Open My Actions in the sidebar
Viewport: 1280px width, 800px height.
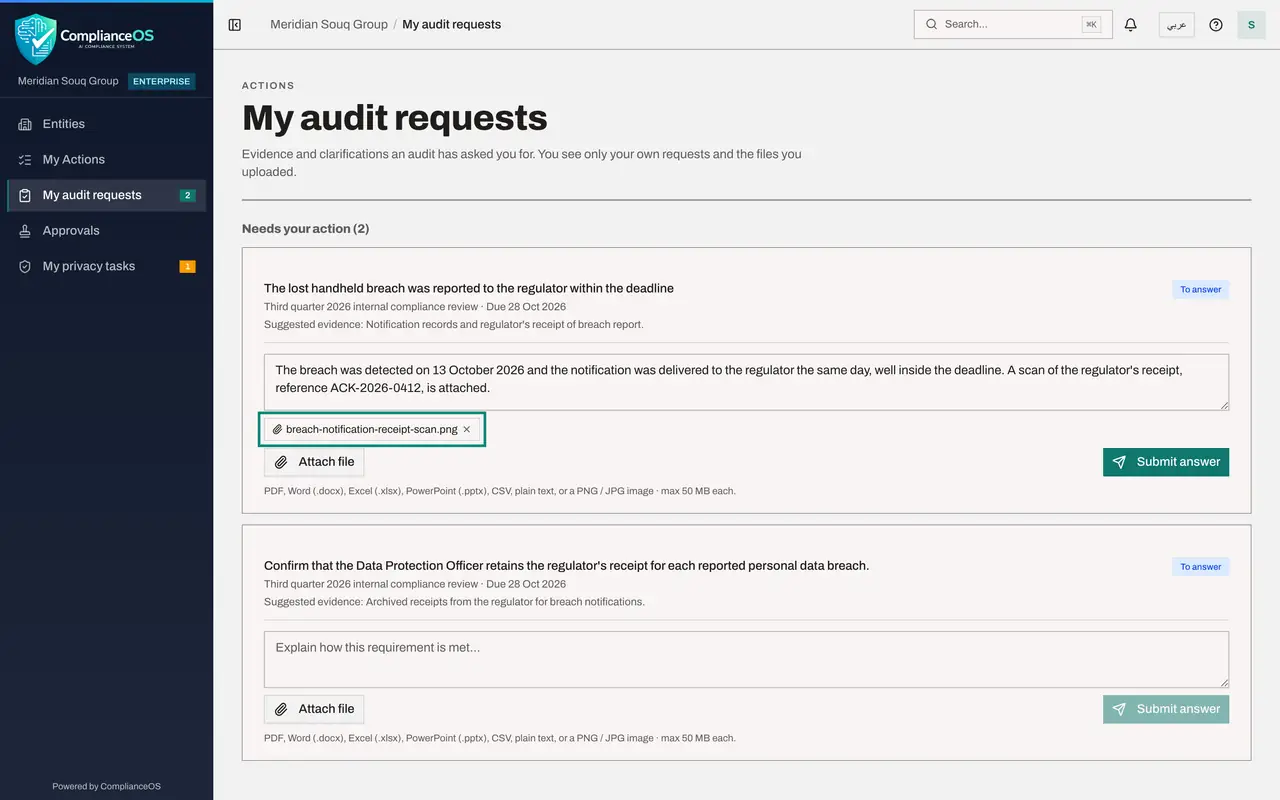pos(106,159)
